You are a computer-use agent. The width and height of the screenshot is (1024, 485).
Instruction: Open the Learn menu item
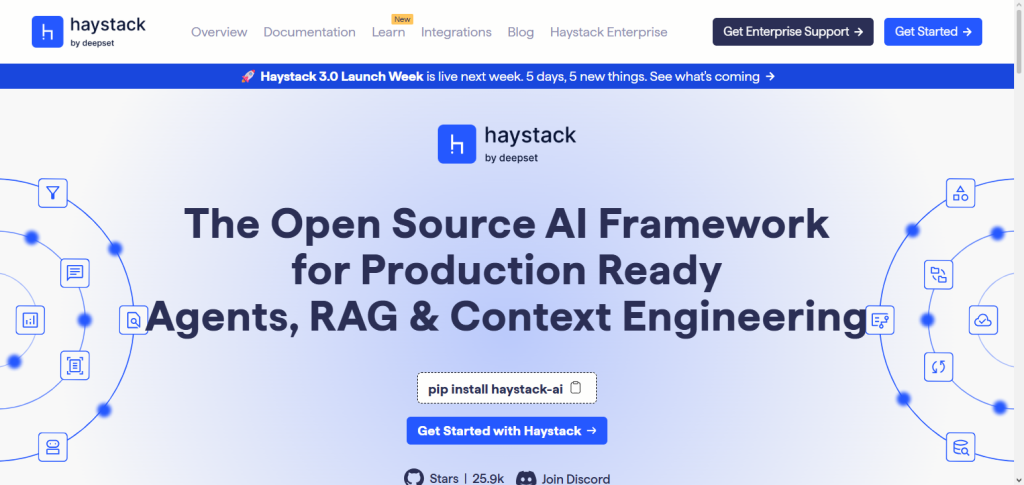click(x=388, y=32)
